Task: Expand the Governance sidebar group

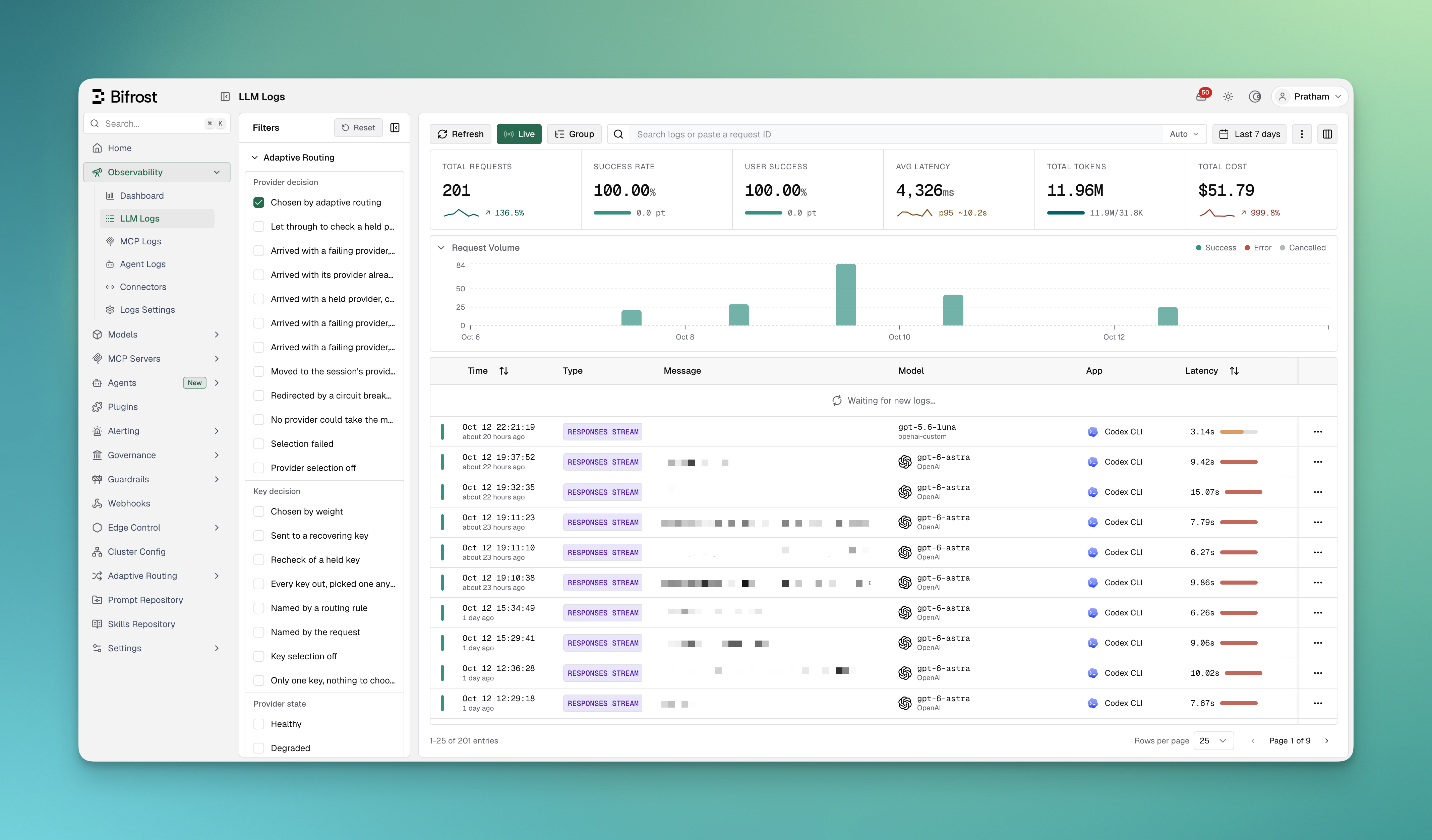Action: (217, 455)
